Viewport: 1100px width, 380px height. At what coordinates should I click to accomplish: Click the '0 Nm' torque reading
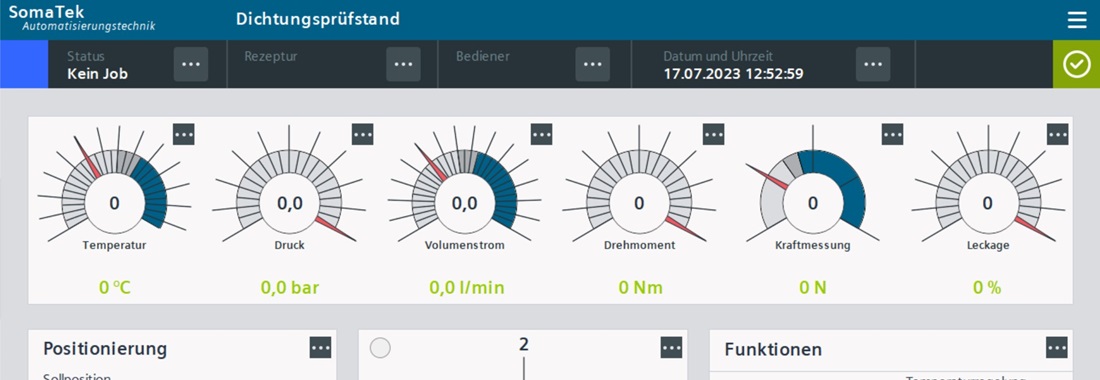(x=640, y=287)
